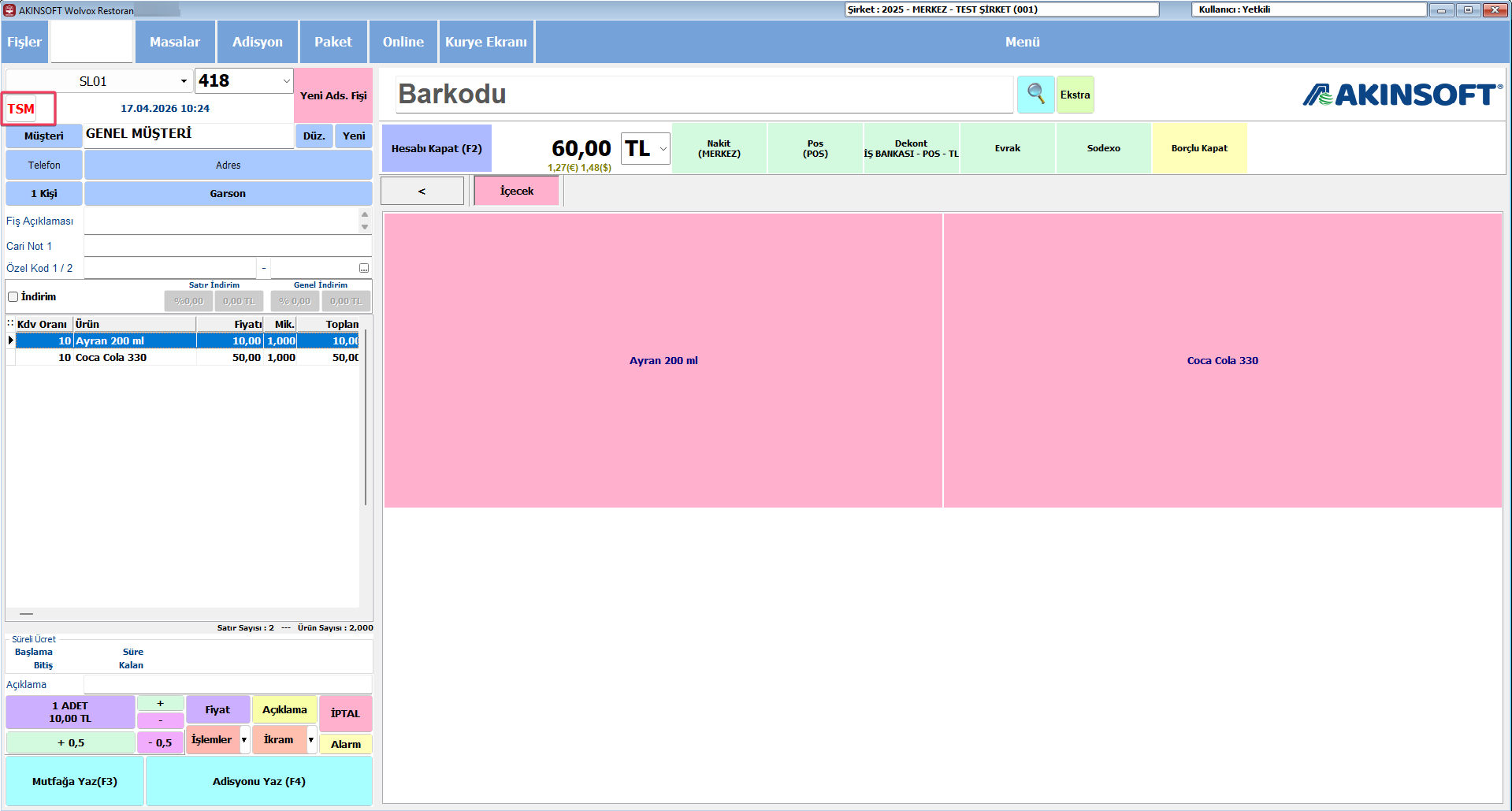Click Hesabı Kapat (F2) button

click(x=437, y=148)
